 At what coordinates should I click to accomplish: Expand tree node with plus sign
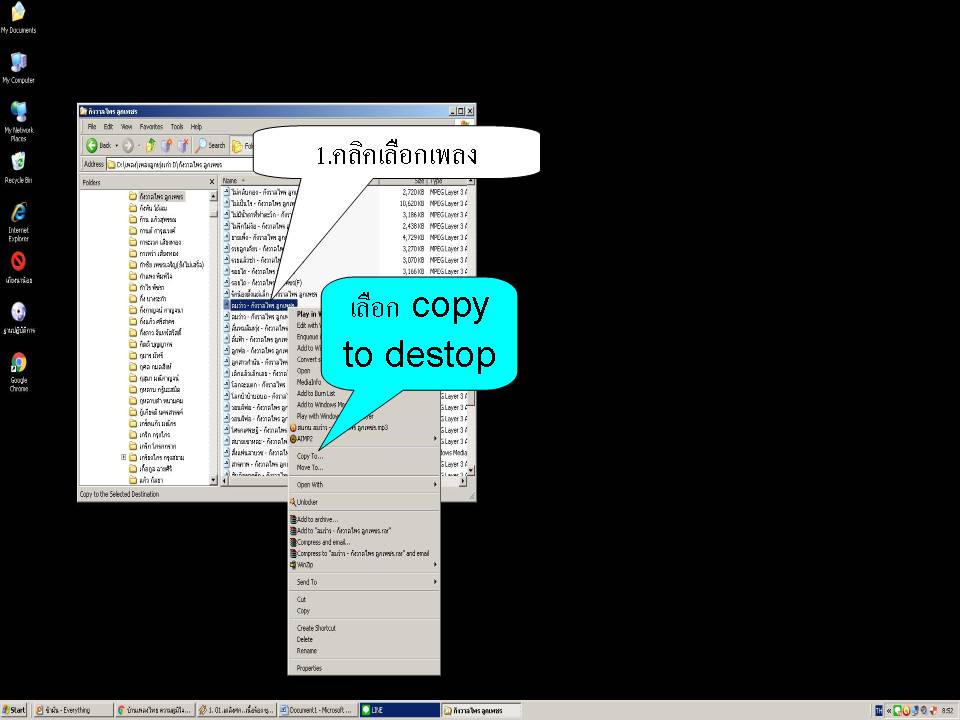(x=124, y=457)
